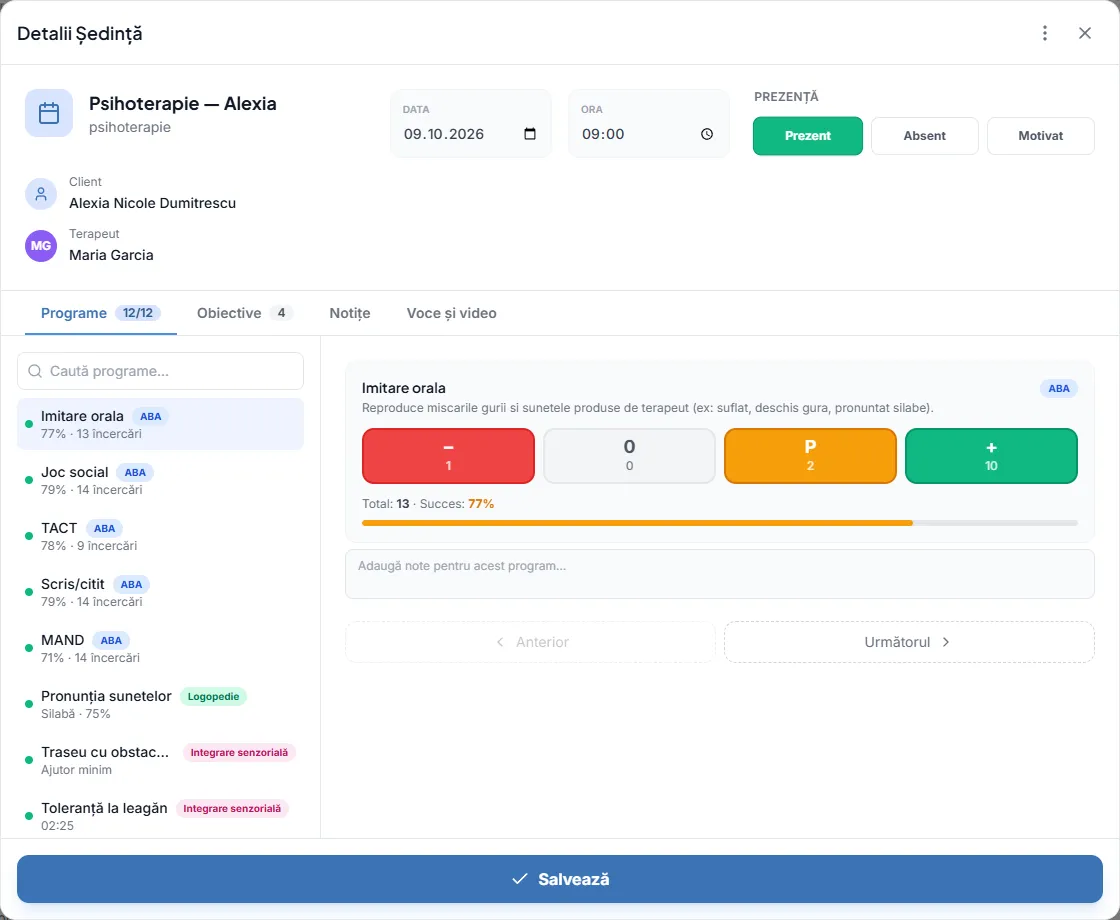Select the TACT program

pyautogui.click(x=160, y=536)
